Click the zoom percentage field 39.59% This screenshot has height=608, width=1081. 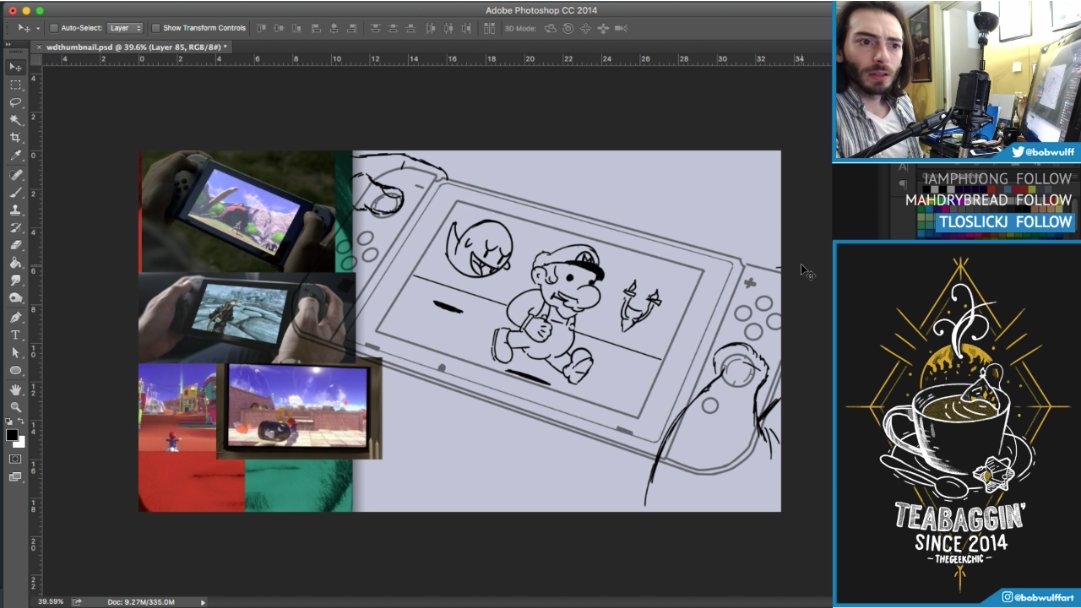[50, 602]
